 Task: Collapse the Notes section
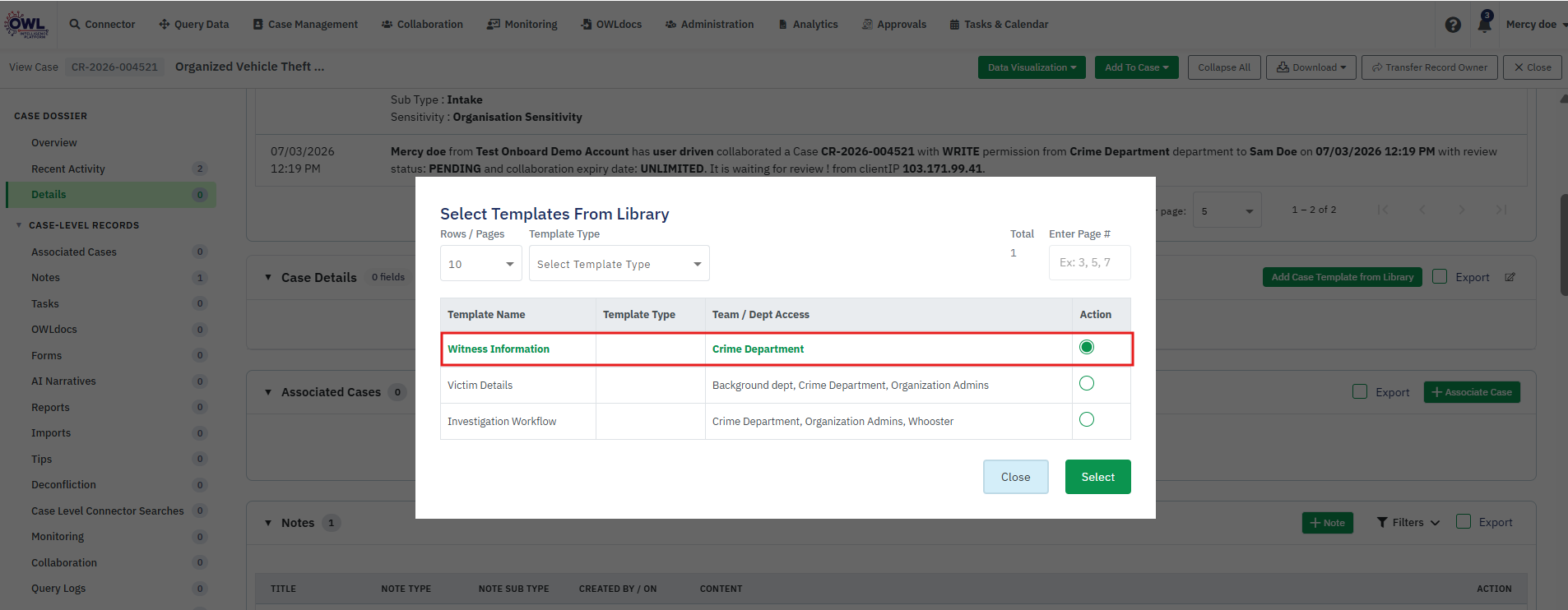(268, 523)
